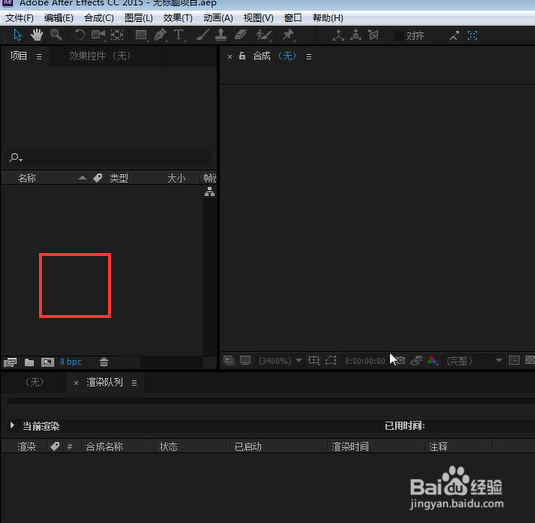This screenshot has height=523, width=535.
Task: Sort project items by 大小 column
Action: [x=176, y=178]
